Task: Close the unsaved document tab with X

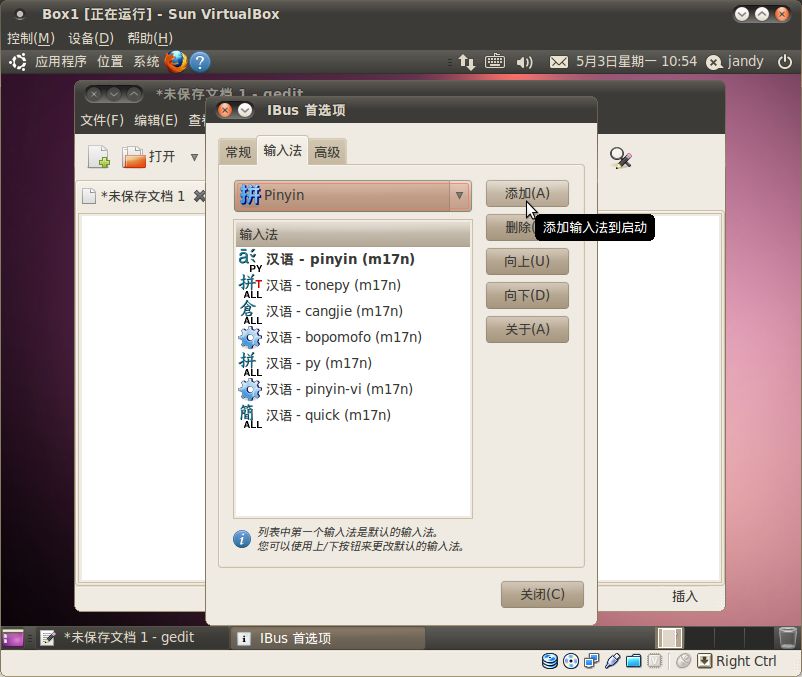Action: [x=199, y=196]
